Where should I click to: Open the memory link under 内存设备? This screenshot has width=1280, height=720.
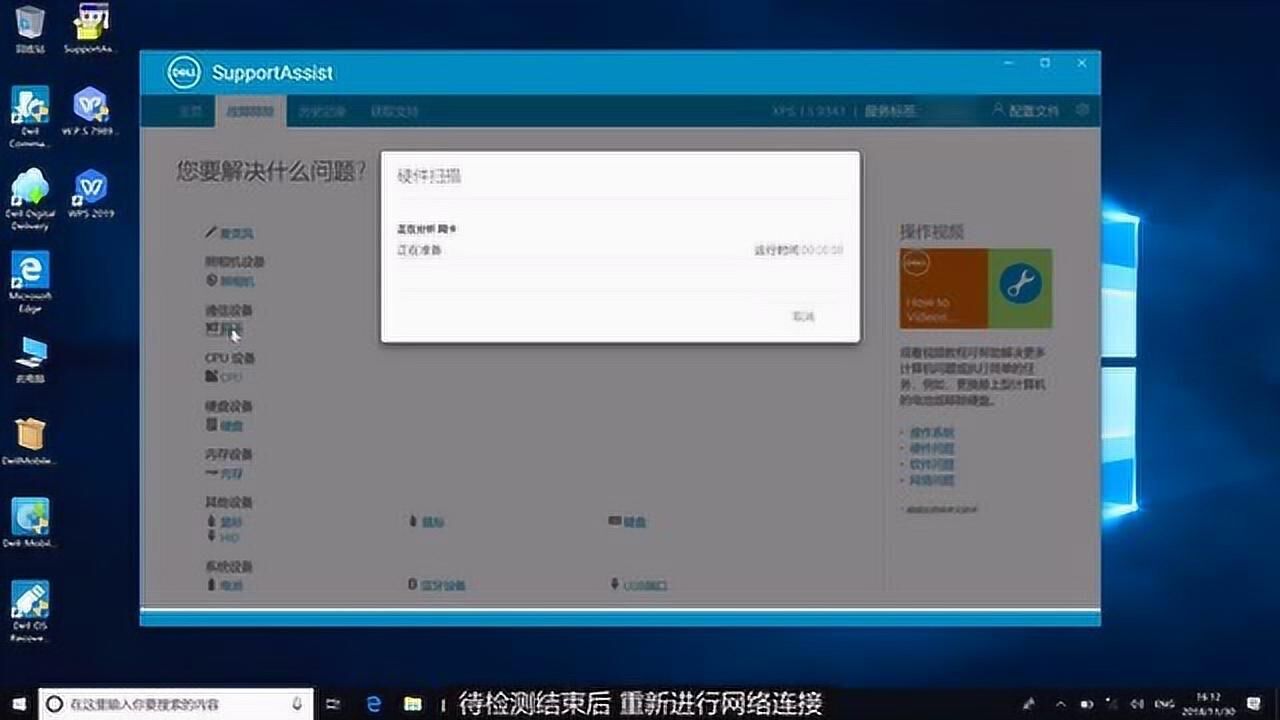pos(232,474)
